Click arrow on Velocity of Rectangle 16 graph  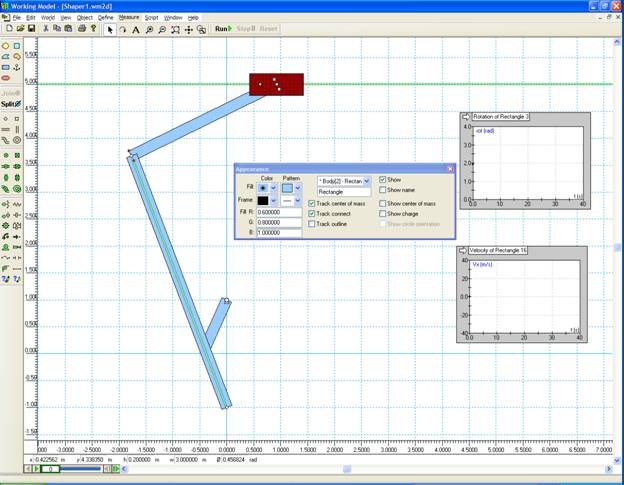[462, 251]
